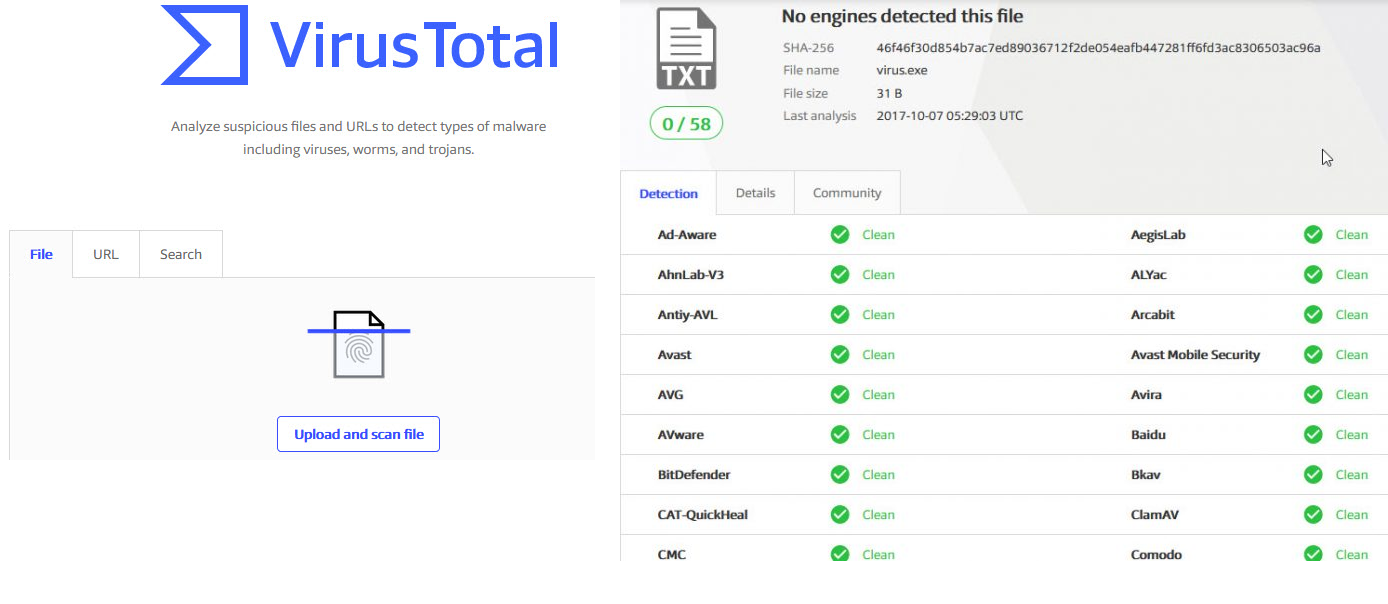This screenshot has width=1388, height=604.
Task: Click the TXT file type icon
Action: [686, 49]
